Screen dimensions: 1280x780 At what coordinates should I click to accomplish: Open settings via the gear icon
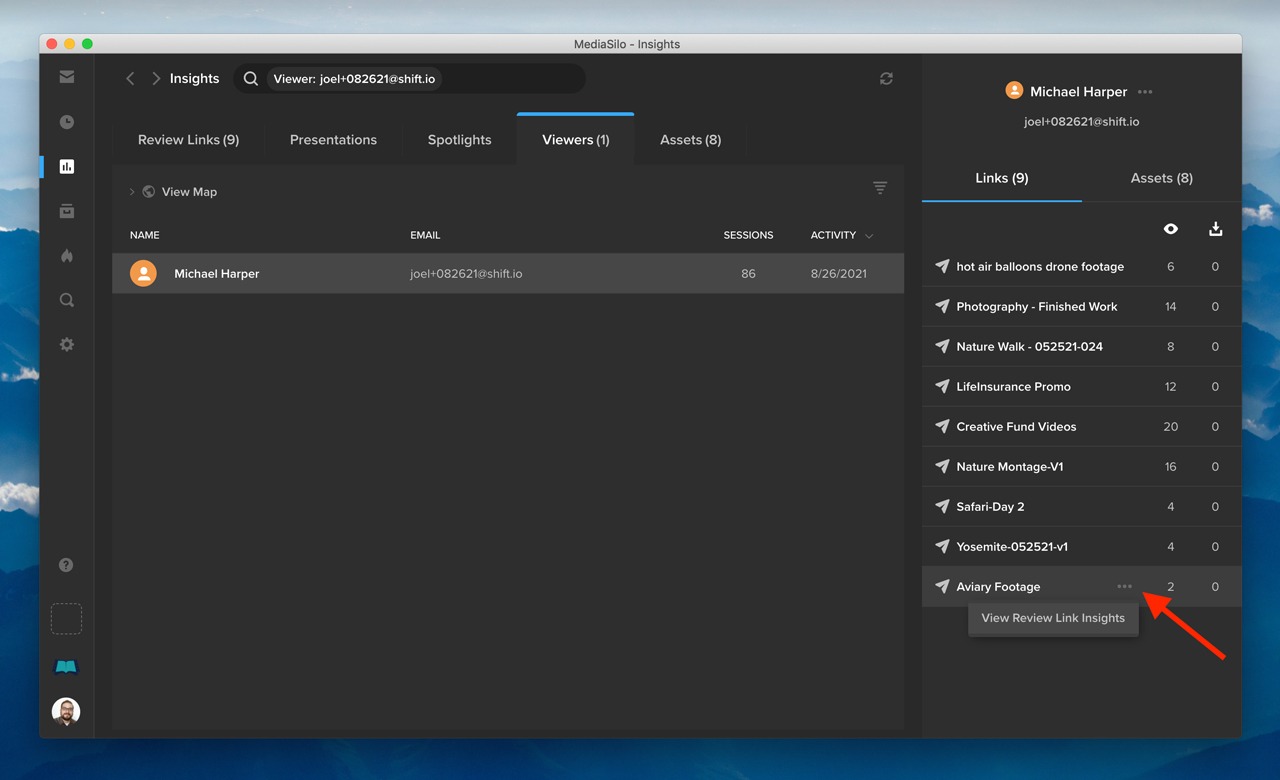tap(66, 344)
